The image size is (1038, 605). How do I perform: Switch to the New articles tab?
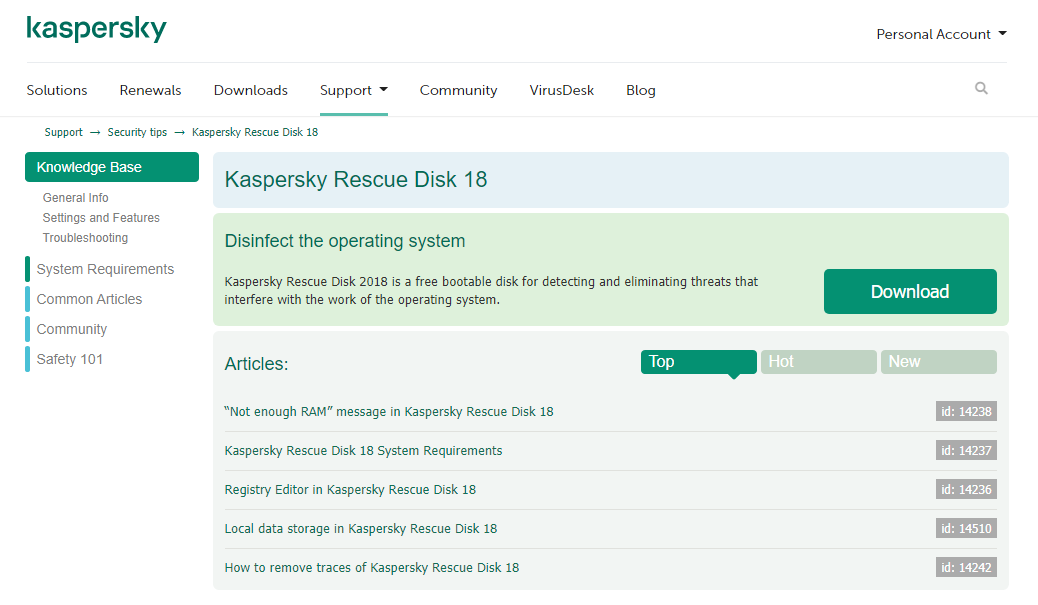coord(939,362)
